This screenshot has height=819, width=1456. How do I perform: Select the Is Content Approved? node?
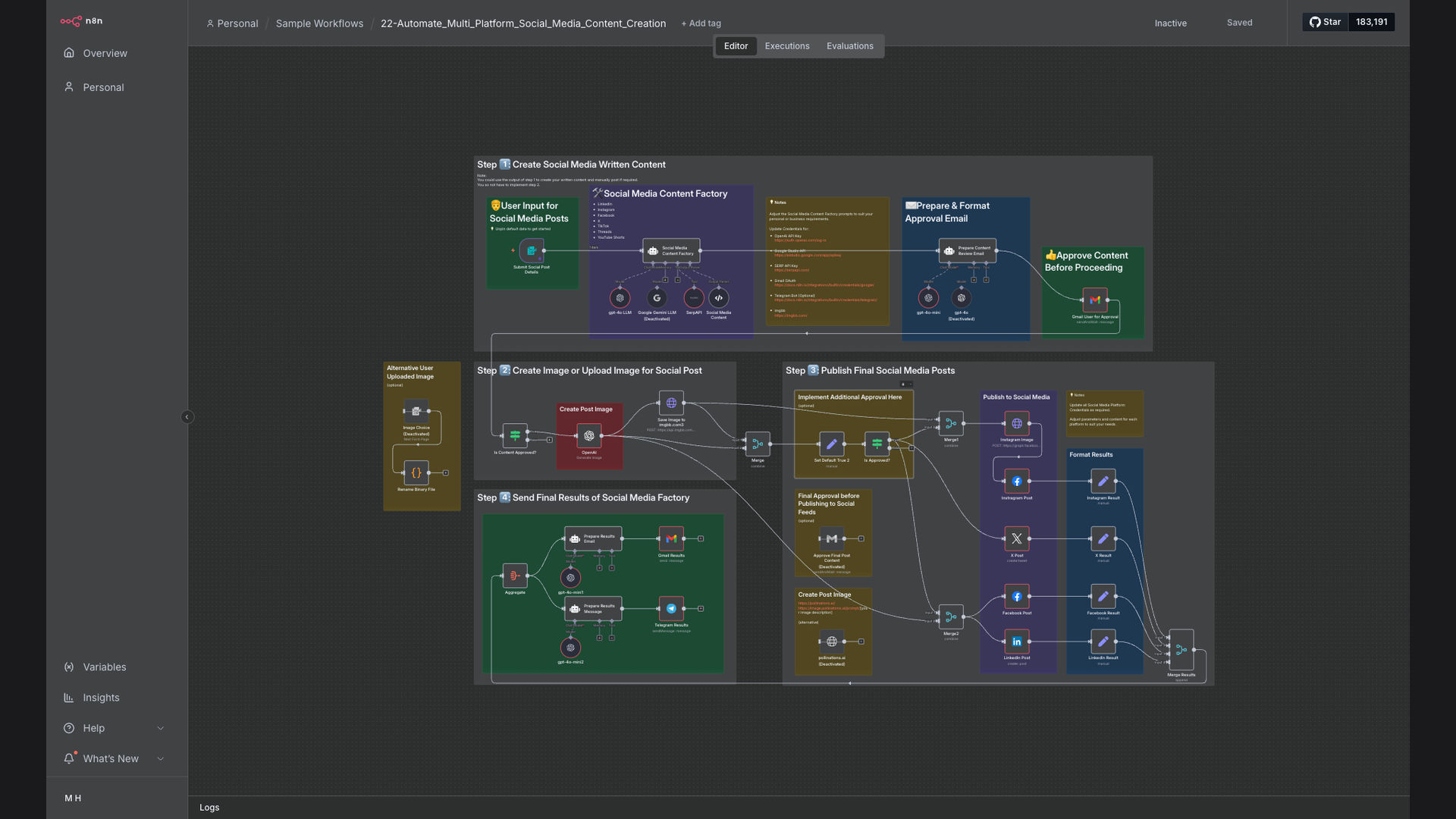(515, 436)
